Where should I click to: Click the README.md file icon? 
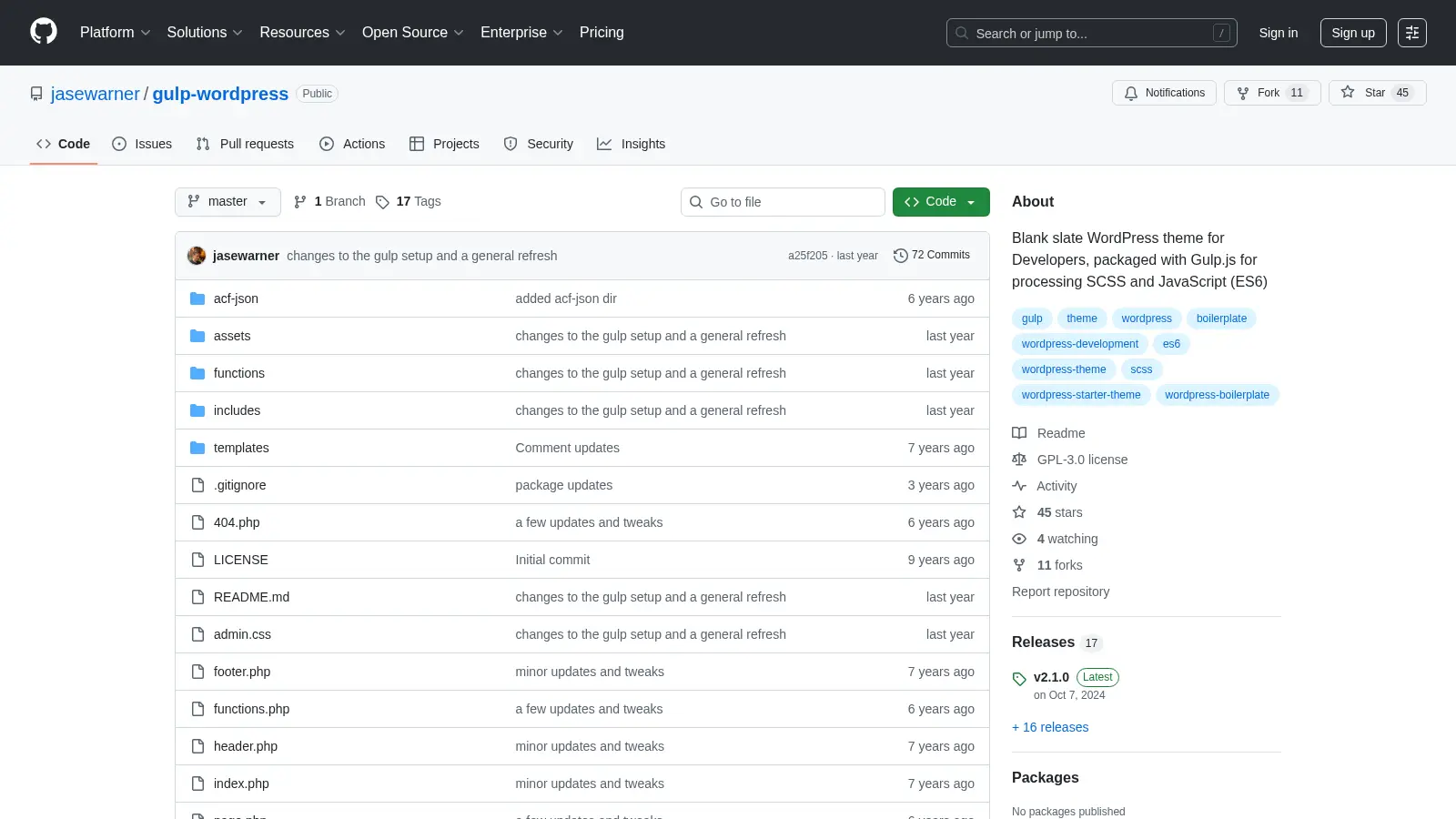click(197, 597)
